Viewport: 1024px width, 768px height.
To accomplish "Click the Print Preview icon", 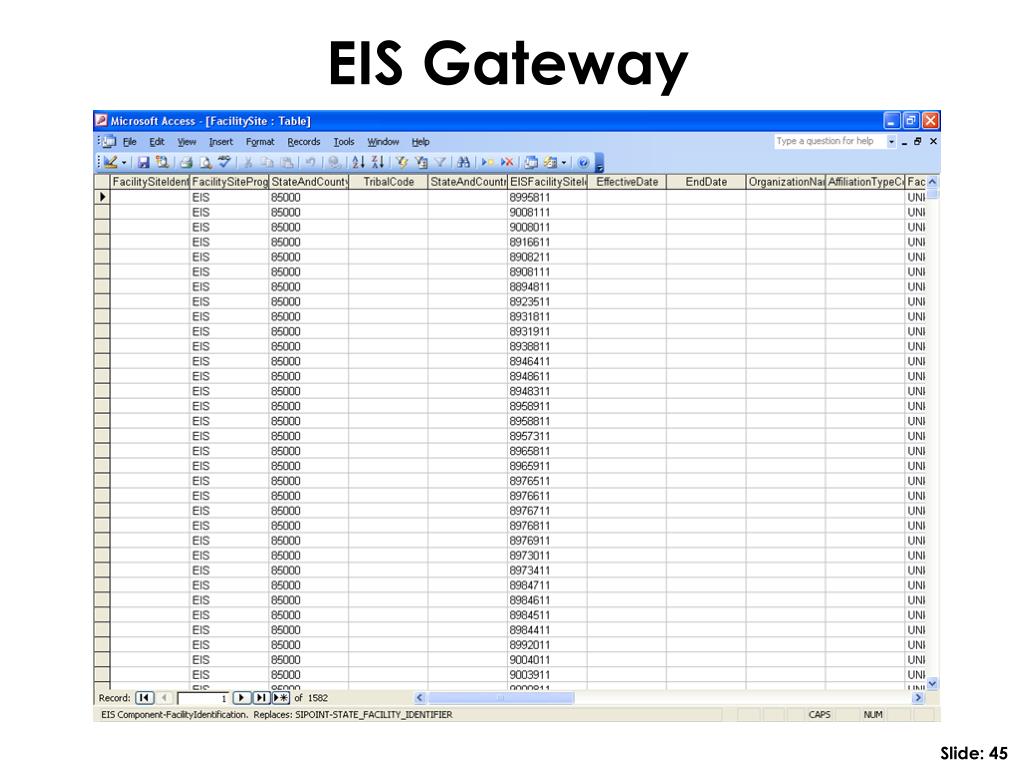I will [x=206, y=162].
